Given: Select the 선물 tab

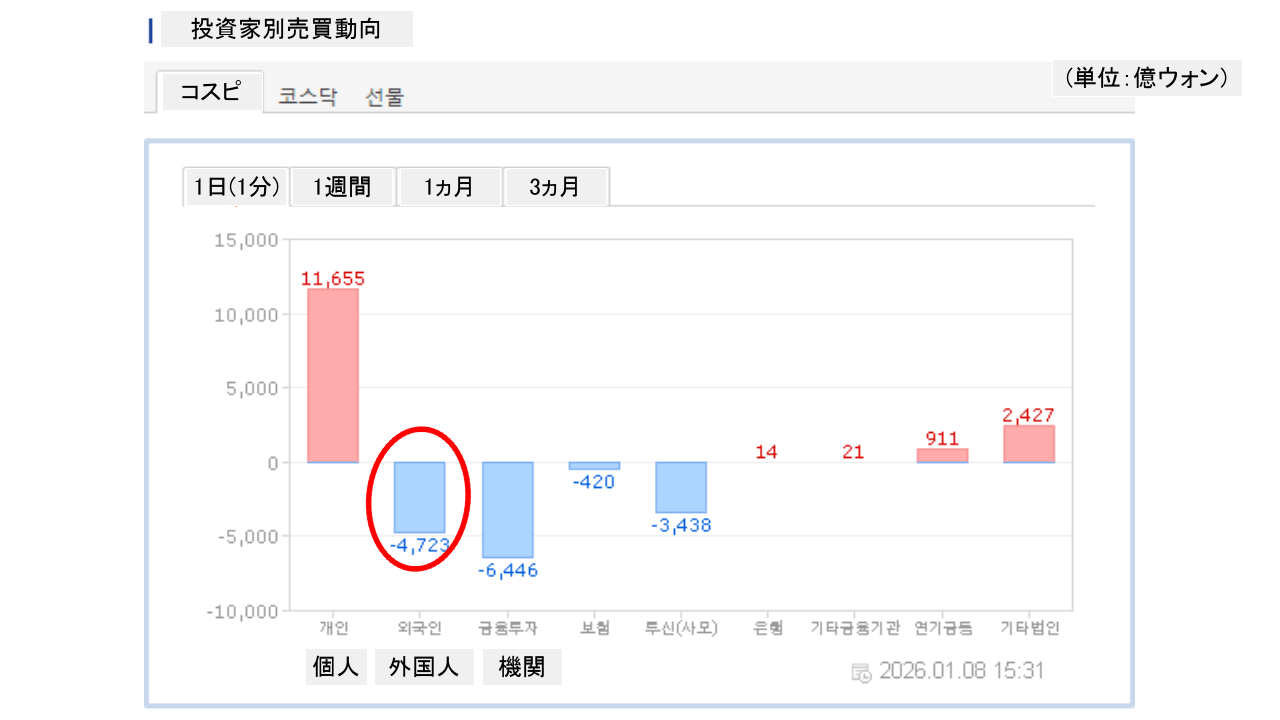Looking at the screenshot, I should (x=385, y=97).
